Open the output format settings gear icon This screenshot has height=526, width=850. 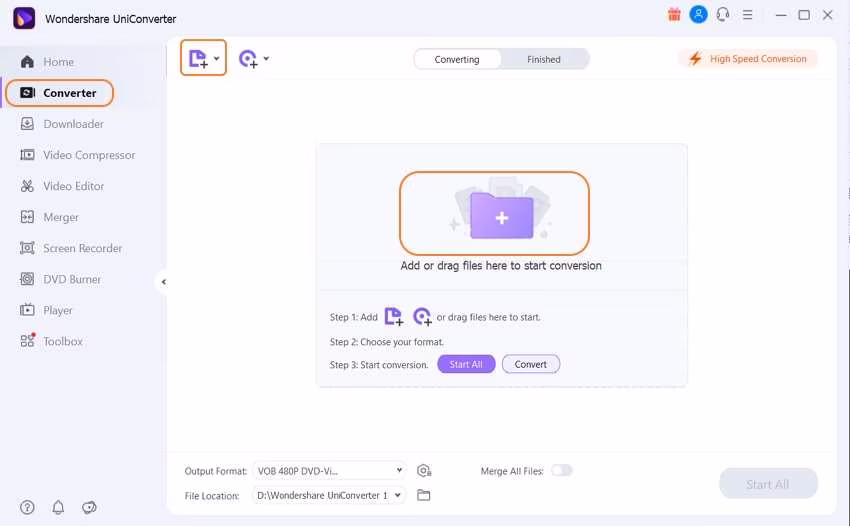(x=424, y=471)
